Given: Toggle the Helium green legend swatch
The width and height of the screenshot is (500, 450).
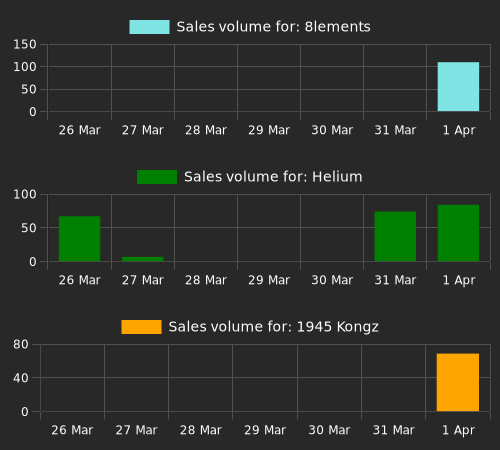Looking at the screenshot, I should (x=157, y=177).
